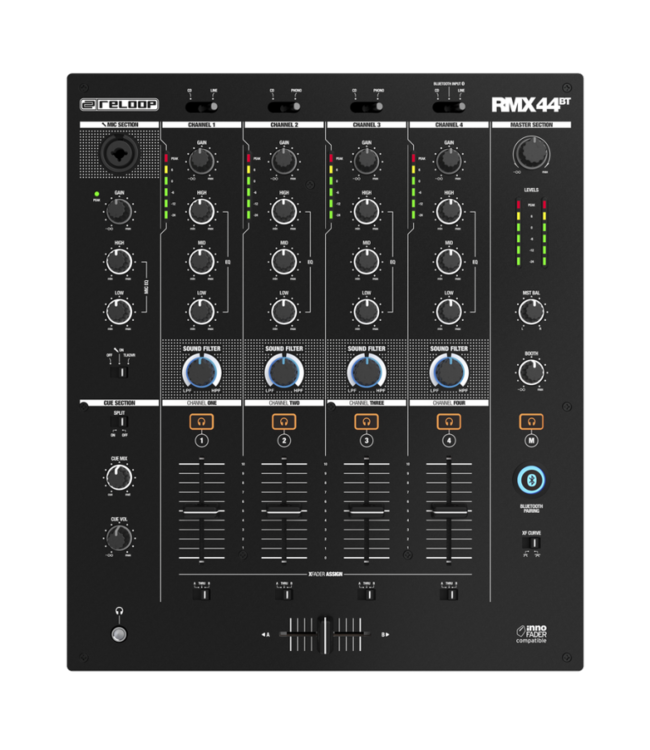Toggle the Channel 2 CD/Phono input switch
Image resolution: width=650 pixels, height=750 pixels.
tap(284, 107)
